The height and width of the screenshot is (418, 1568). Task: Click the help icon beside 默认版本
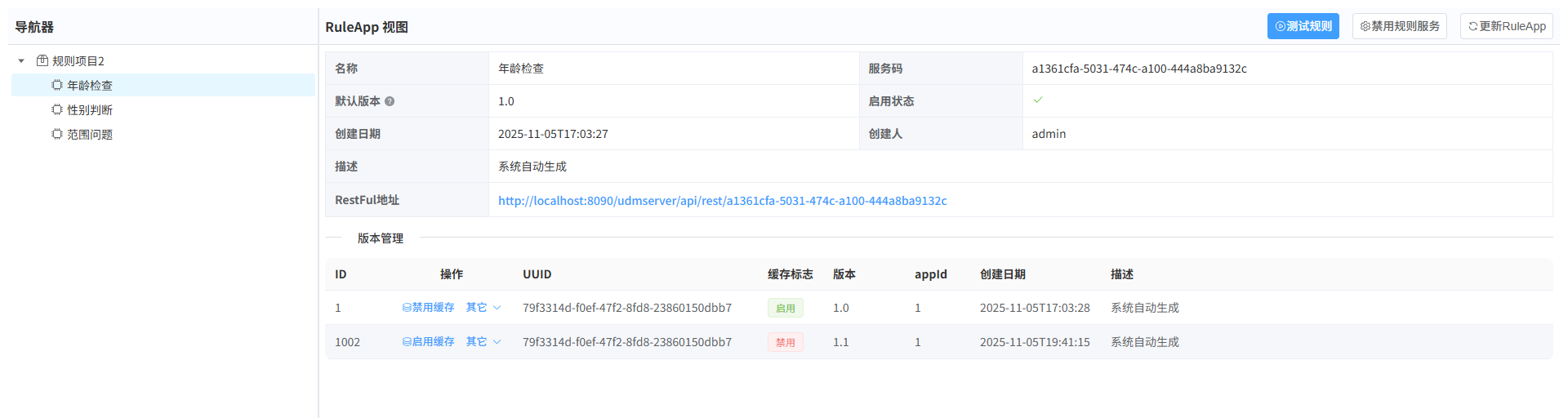pos(390,101)
